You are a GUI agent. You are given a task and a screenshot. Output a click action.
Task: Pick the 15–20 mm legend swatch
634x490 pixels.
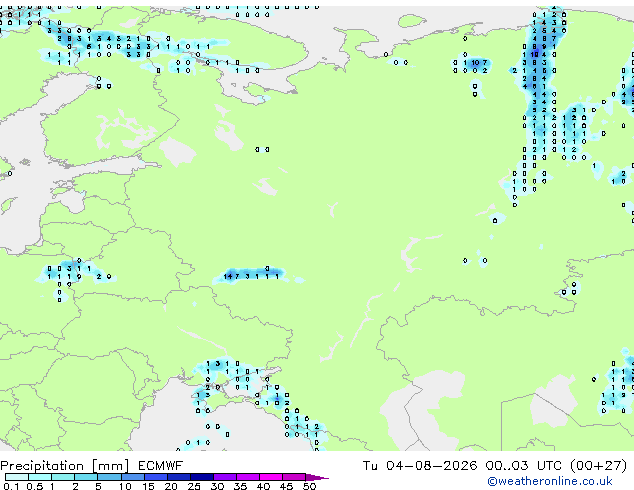[156, 477]
